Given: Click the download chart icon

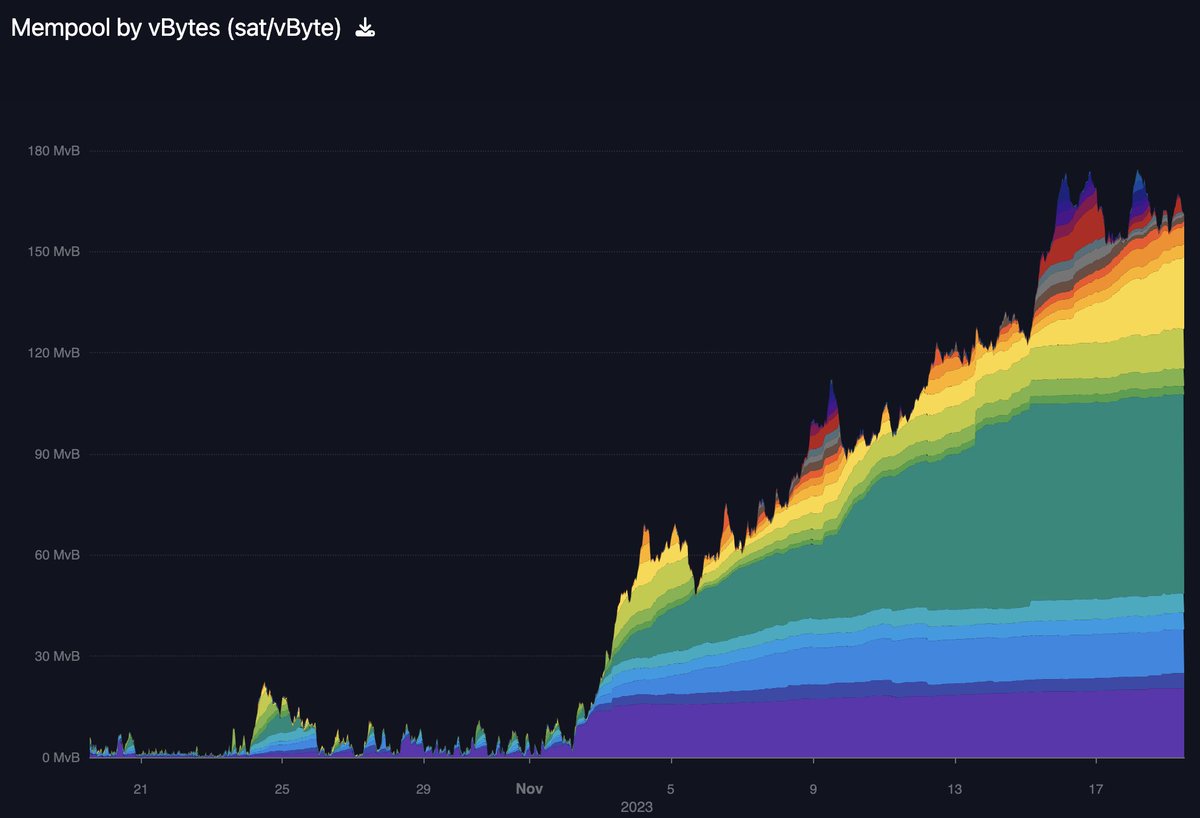Looking at the screenshot, I should tap(365, 28).
